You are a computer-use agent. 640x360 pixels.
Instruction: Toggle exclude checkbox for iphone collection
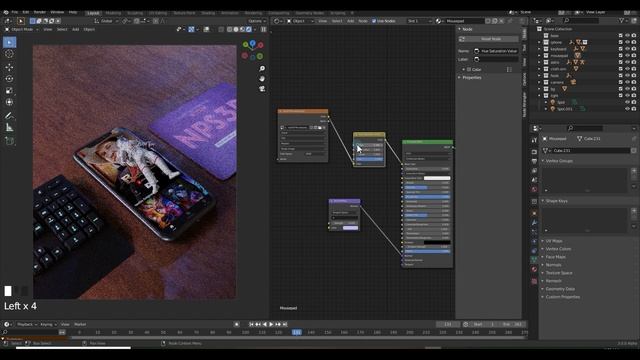pyautogui.click(x=621, y=42)
